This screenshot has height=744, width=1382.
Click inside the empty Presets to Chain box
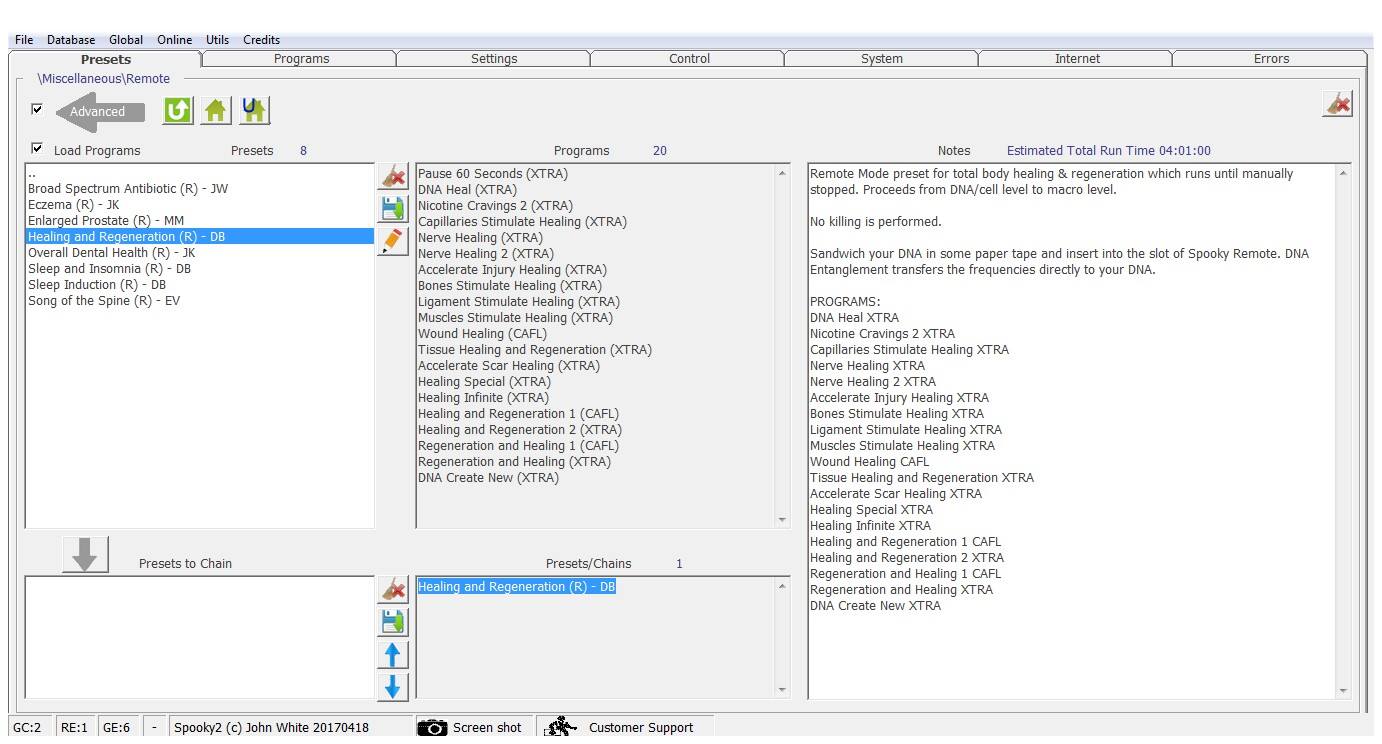click(199, 637)
